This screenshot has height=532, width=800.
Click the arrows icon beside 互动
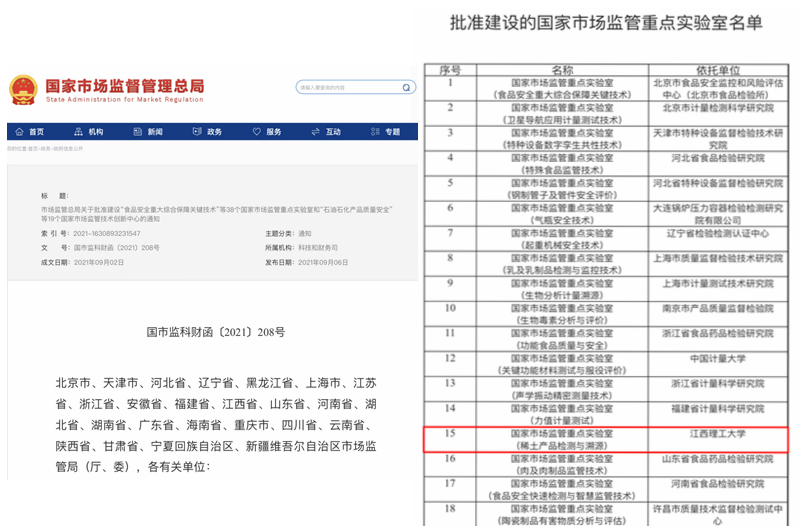click(316, 132)
